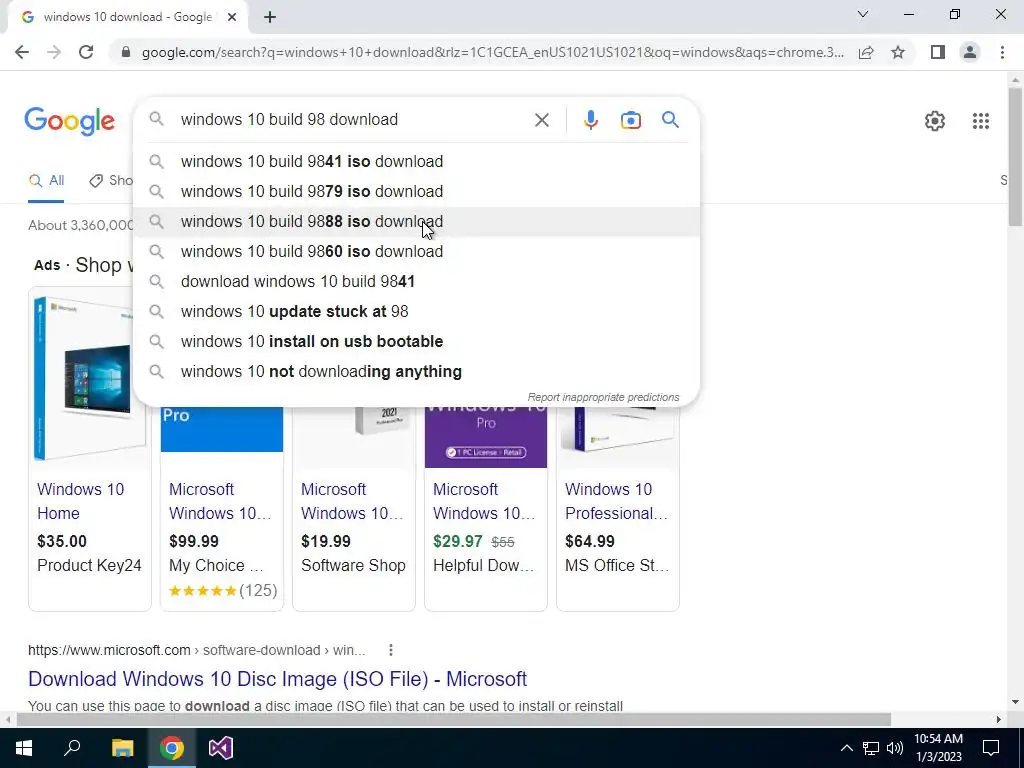
Task: Open the 'Windows 10 Professional...' product link
Action: pos(616,501)
